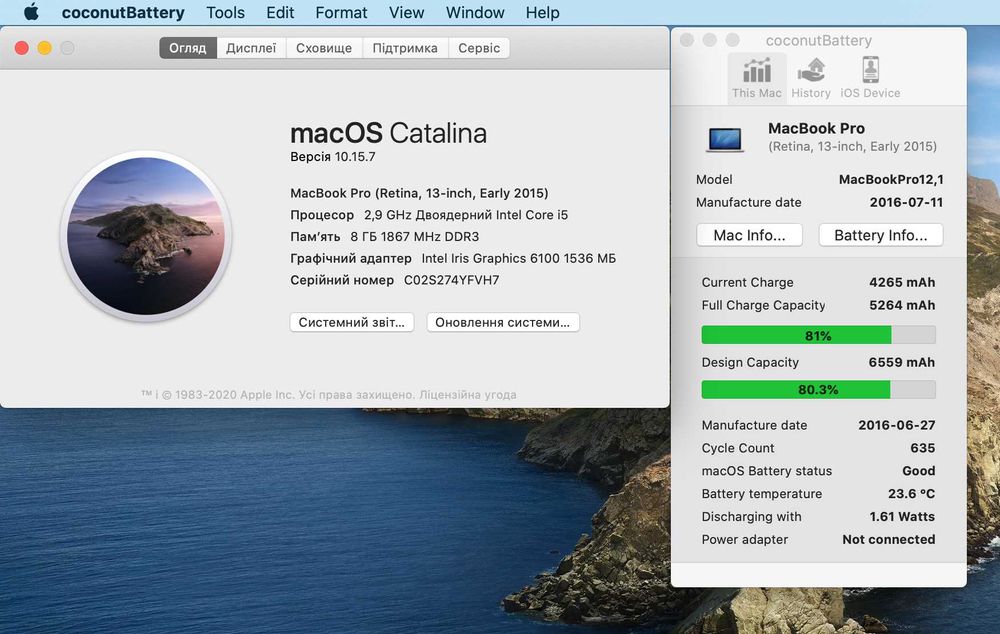Switch to the Дисплеї tab
Screen dimensions: 1000x634
[251, 48]
